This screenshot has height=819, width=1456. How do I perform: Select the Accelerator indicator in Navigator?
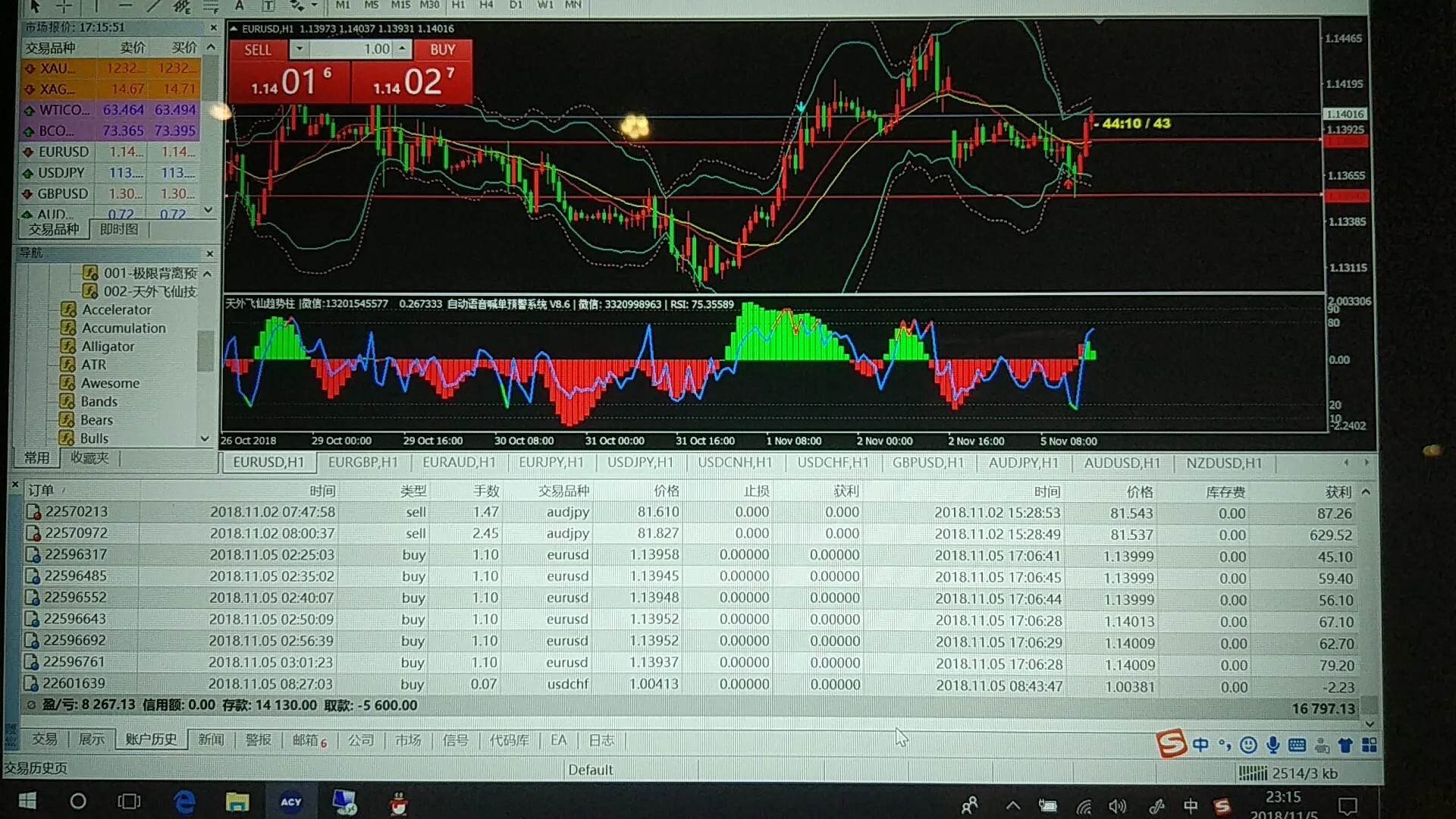point(116,309)
